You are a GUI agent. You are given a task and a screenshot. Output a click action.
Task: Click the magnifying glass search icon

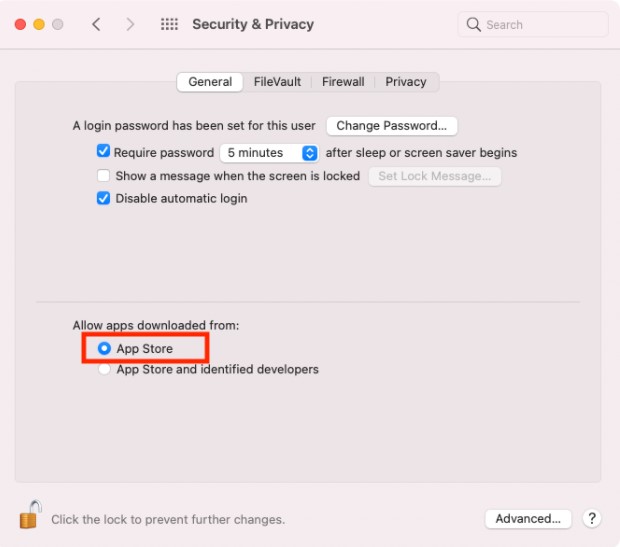pos(473,25)
